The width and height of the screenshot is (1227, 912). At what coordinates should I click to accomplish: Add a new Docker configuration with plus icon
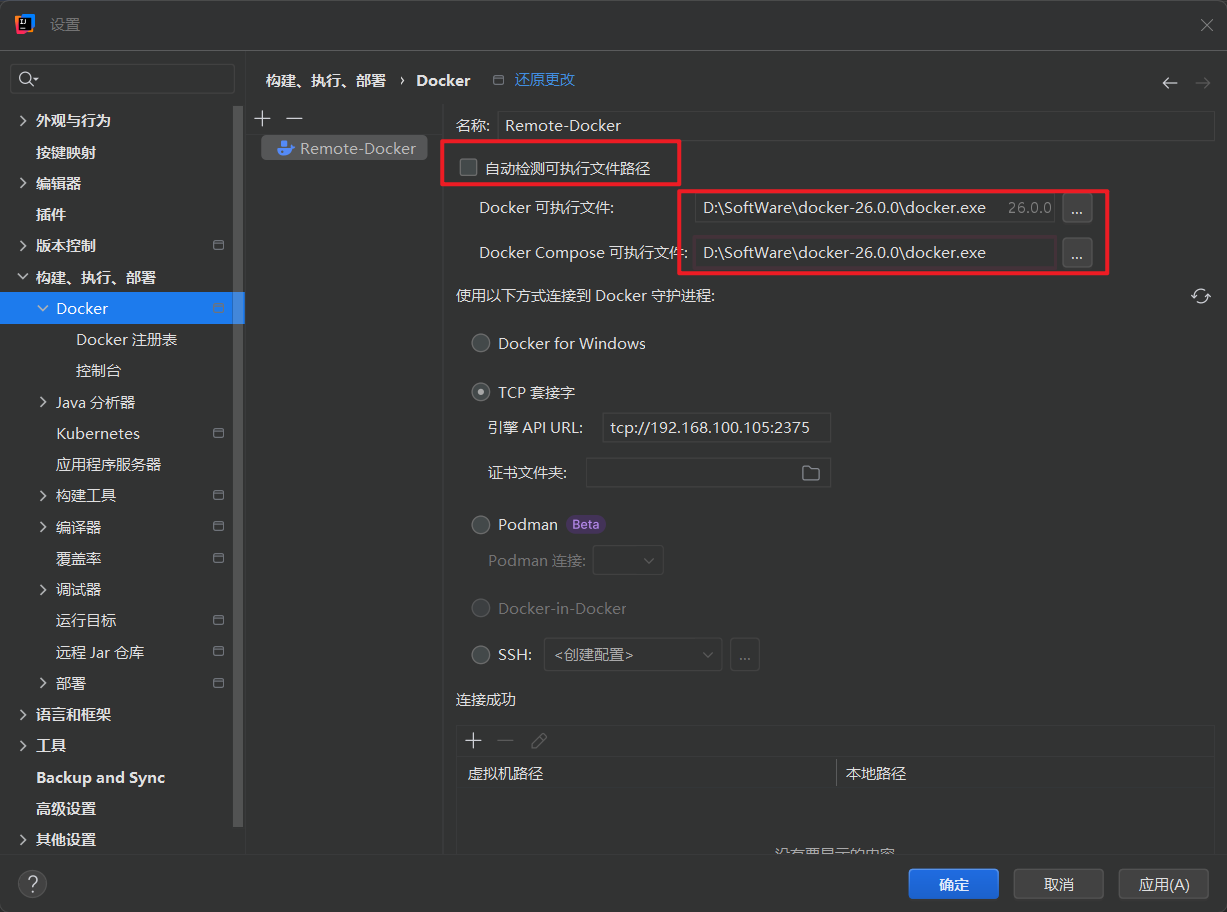(x=262, y=118)
